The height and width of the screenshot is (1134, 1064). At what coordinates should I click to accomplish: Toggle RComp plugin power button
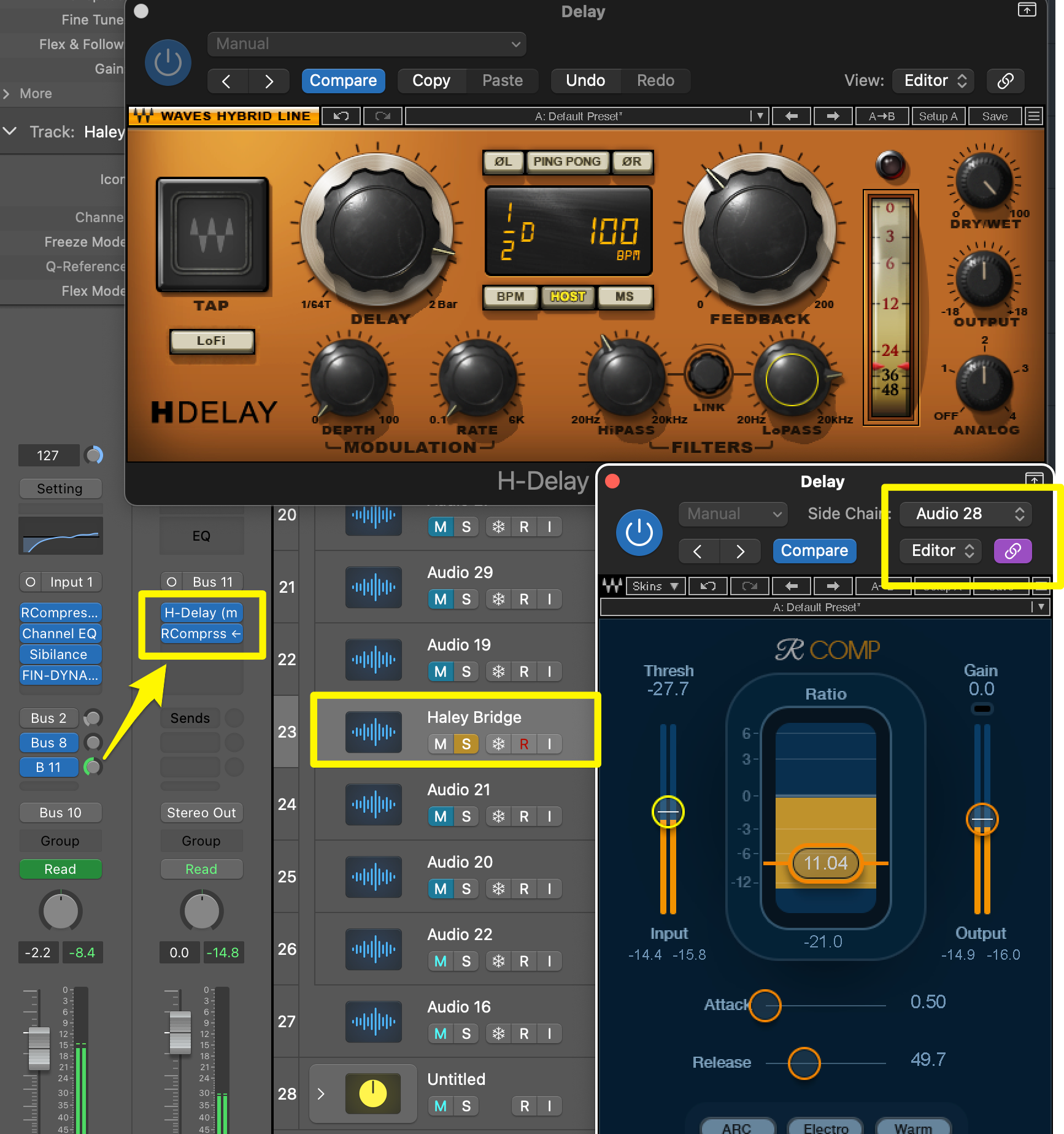639,532
